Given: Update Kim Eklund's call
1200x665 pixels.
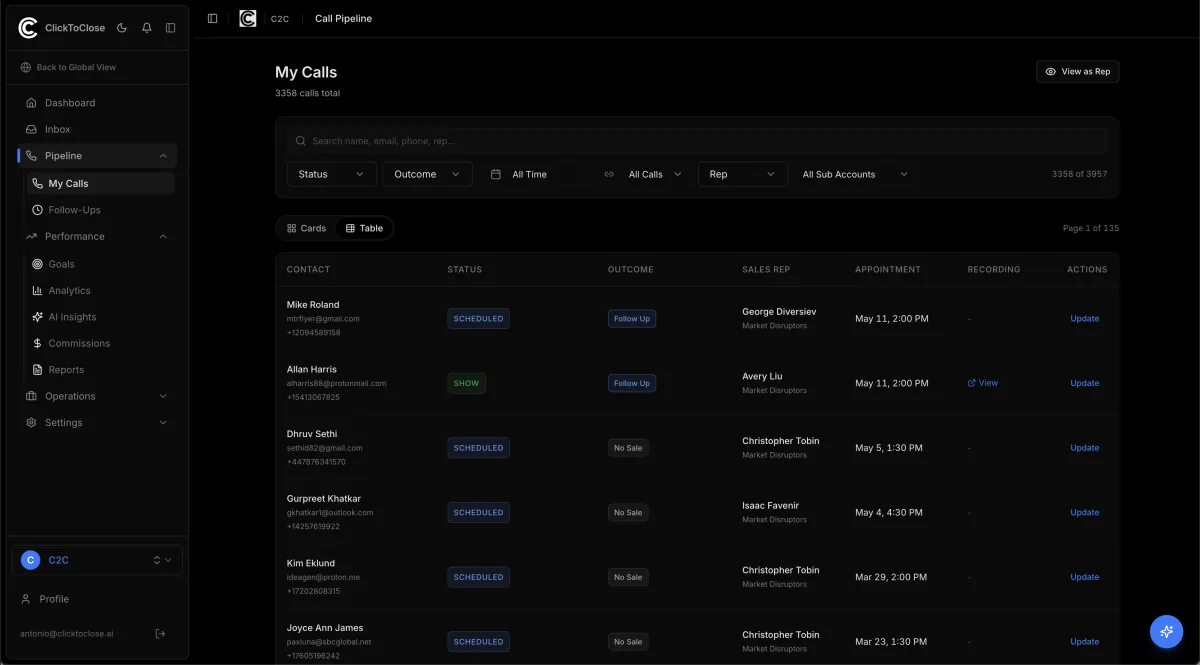Looking at the screenshot, I should pyautogui.click(x=1084, y=577).
